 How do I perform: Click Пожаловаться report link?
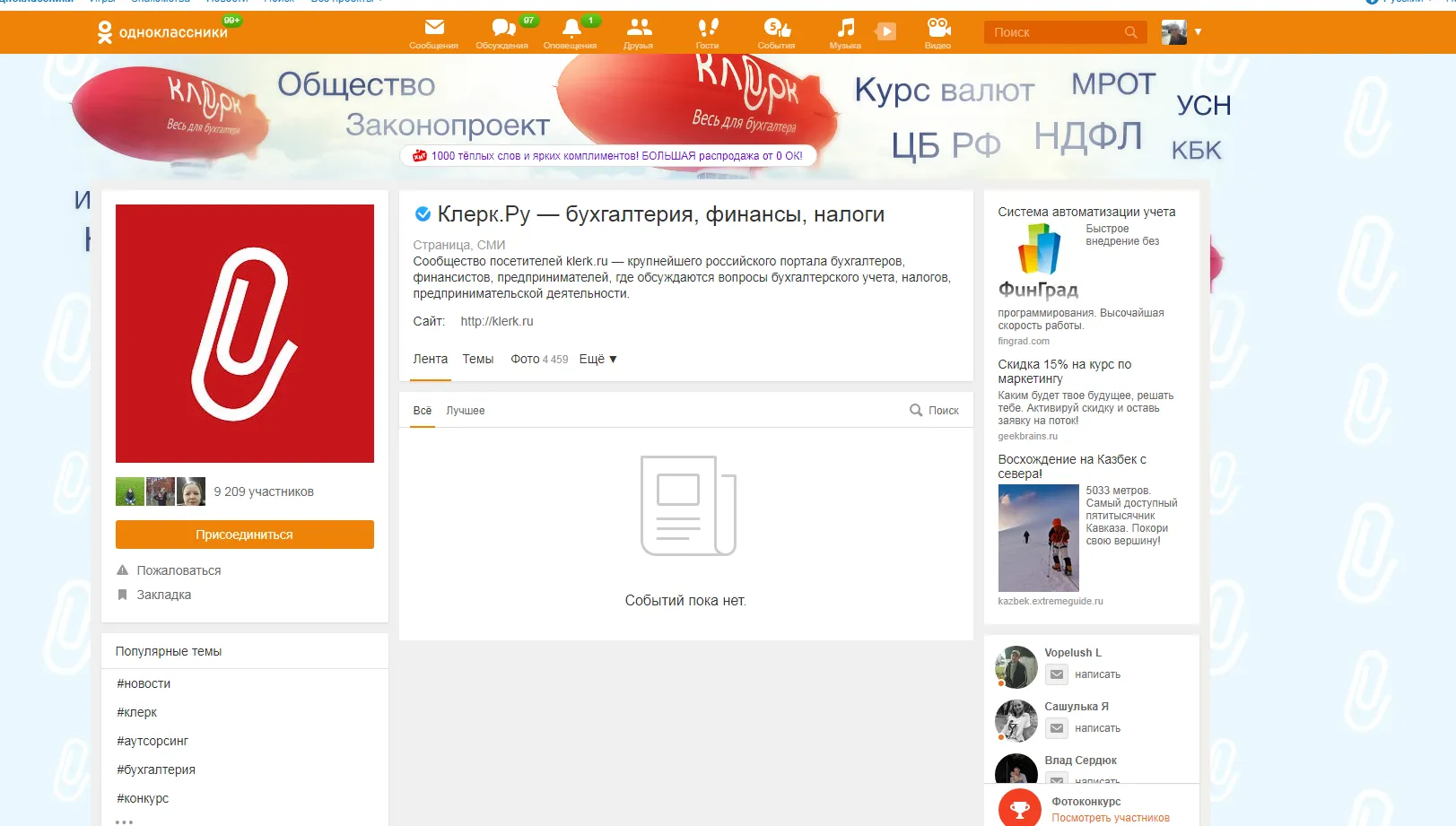coord(178,570)
